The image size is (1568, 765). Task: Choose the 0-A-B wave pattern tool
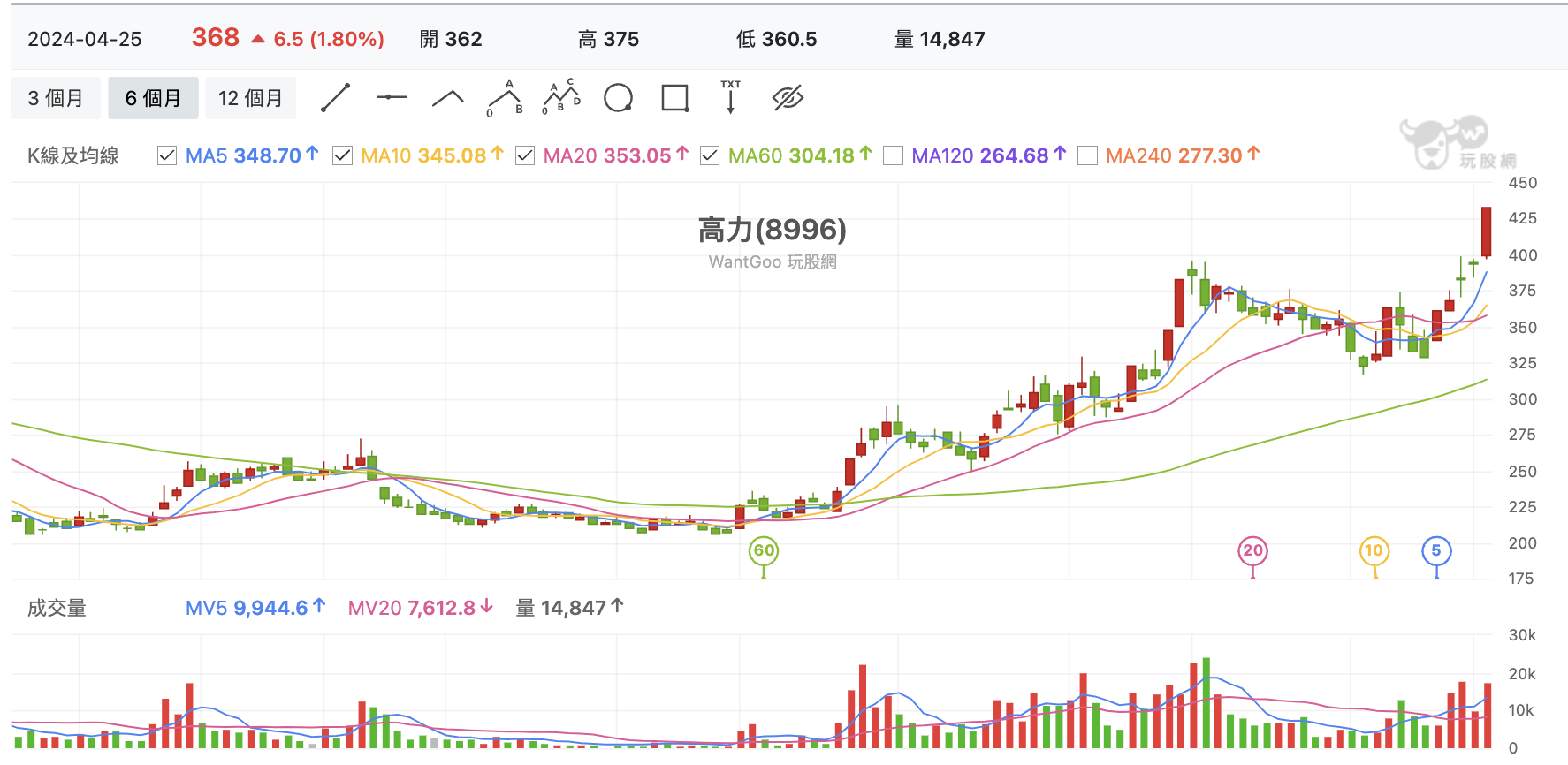tap(505, 98)
